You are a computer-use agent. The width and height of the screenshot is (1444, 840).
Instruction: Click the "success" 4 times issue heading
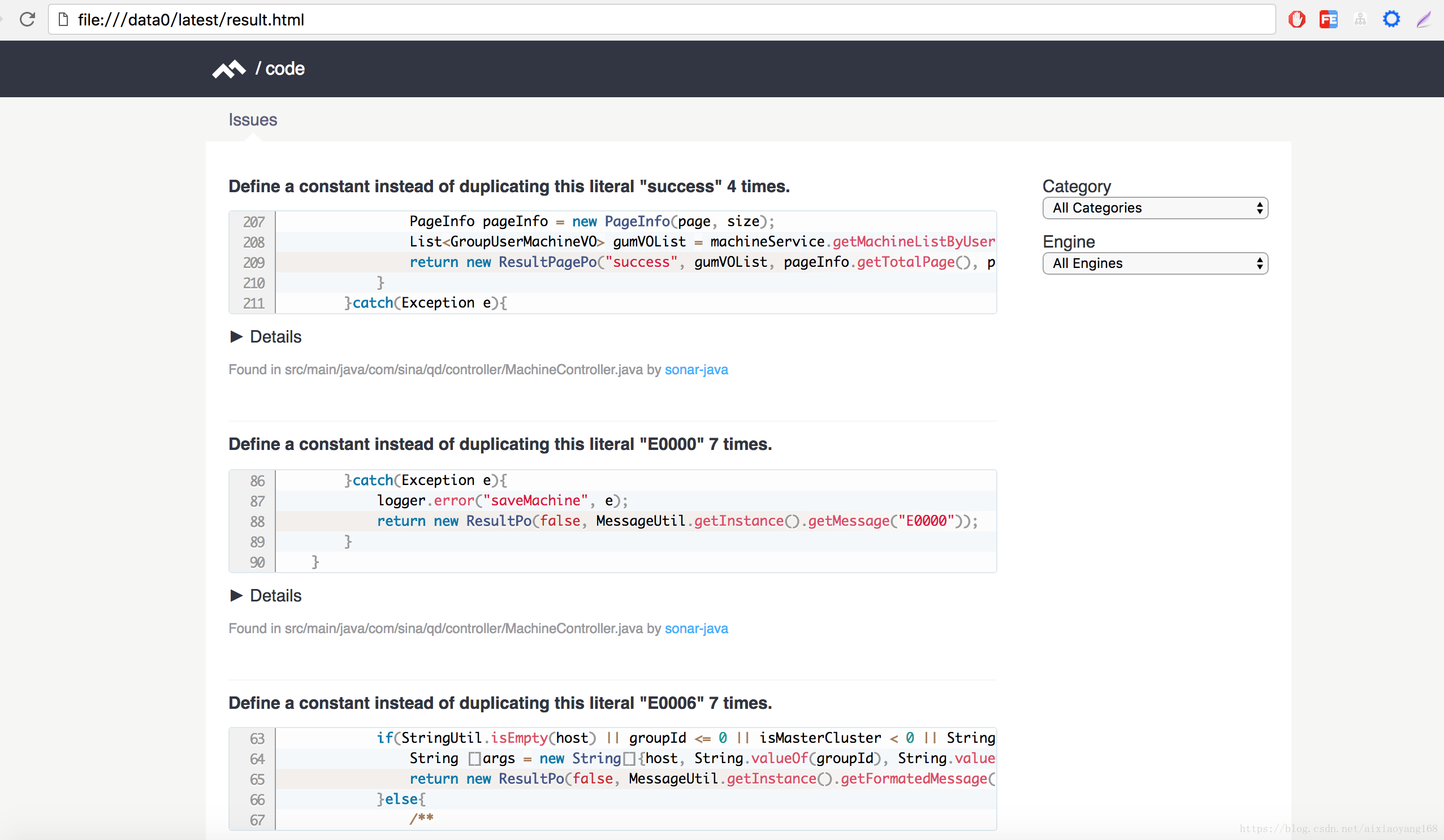pos(509,186)
